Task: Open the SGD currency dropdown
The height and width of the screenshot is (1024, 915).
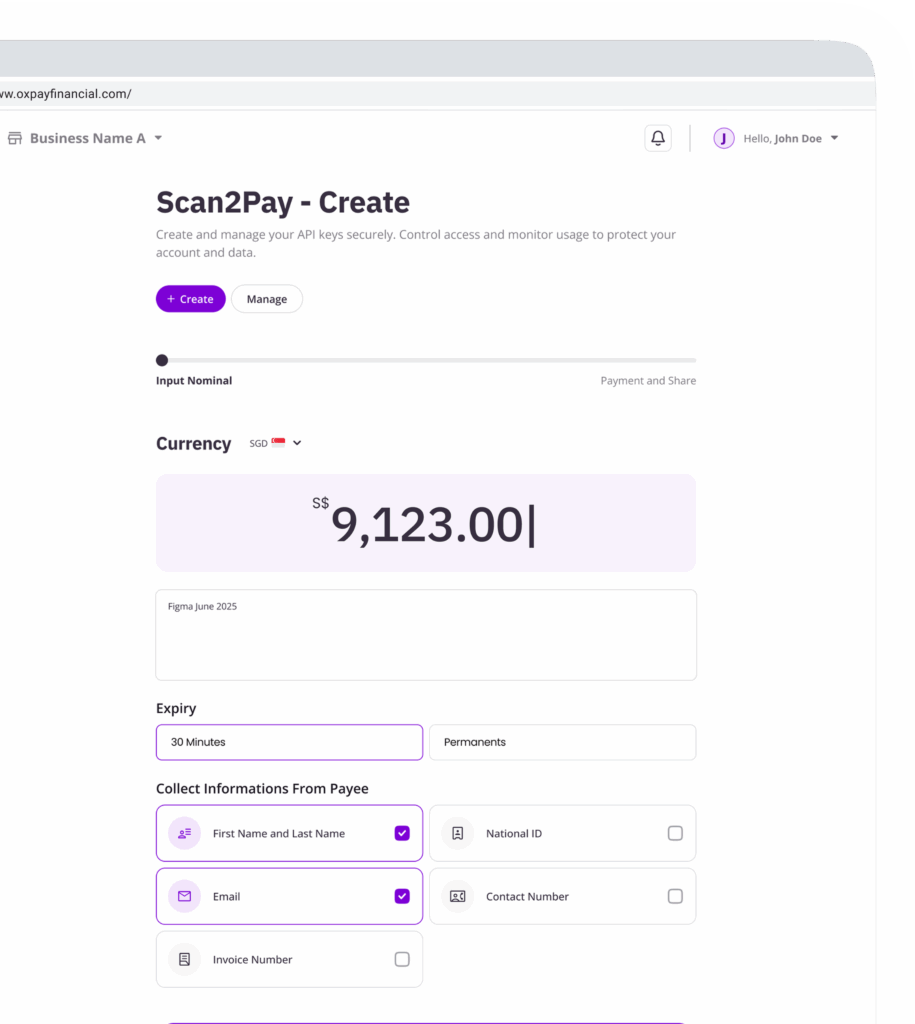Action: click(x=276, y=443)
